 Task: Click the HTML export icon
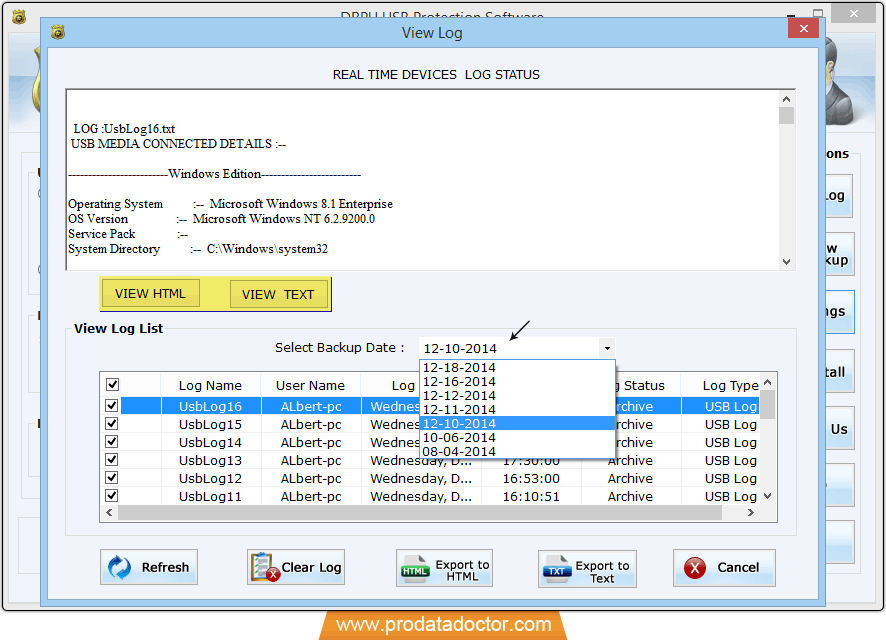(x=415, y=570)
